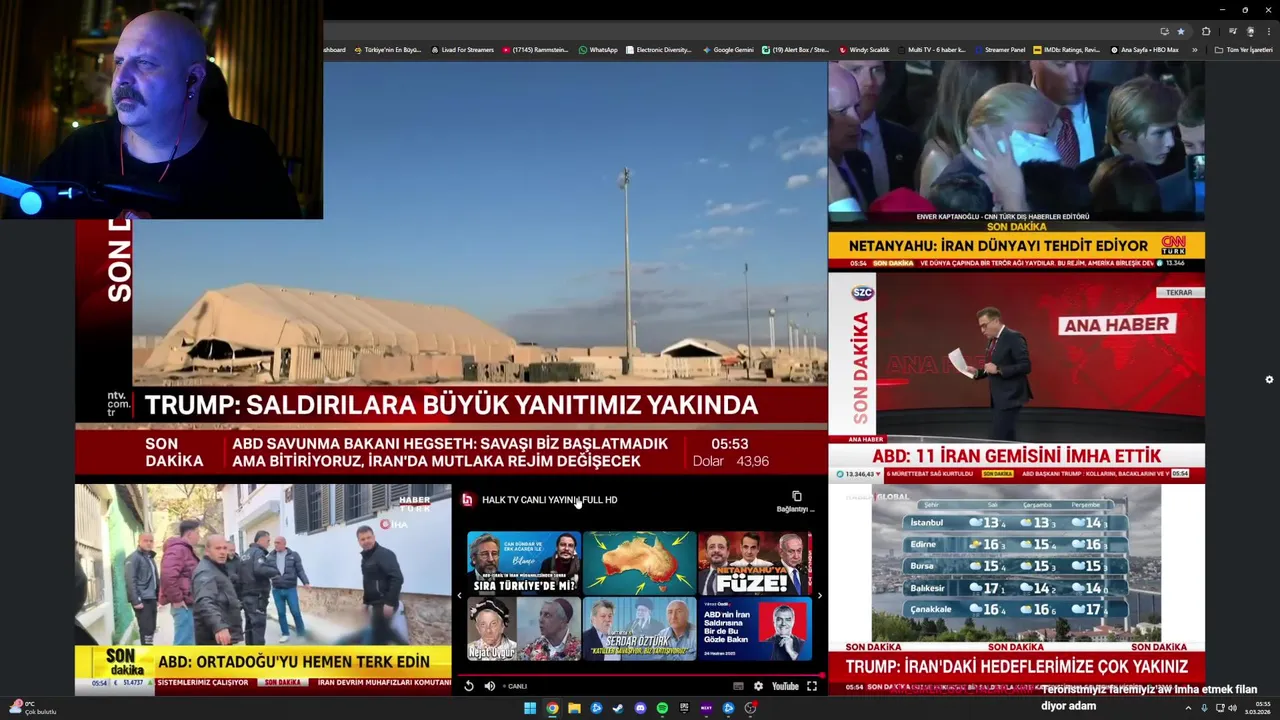Open the Windy: Sıcaklık bookmark

pyautogui.click(x=864, y=49)
